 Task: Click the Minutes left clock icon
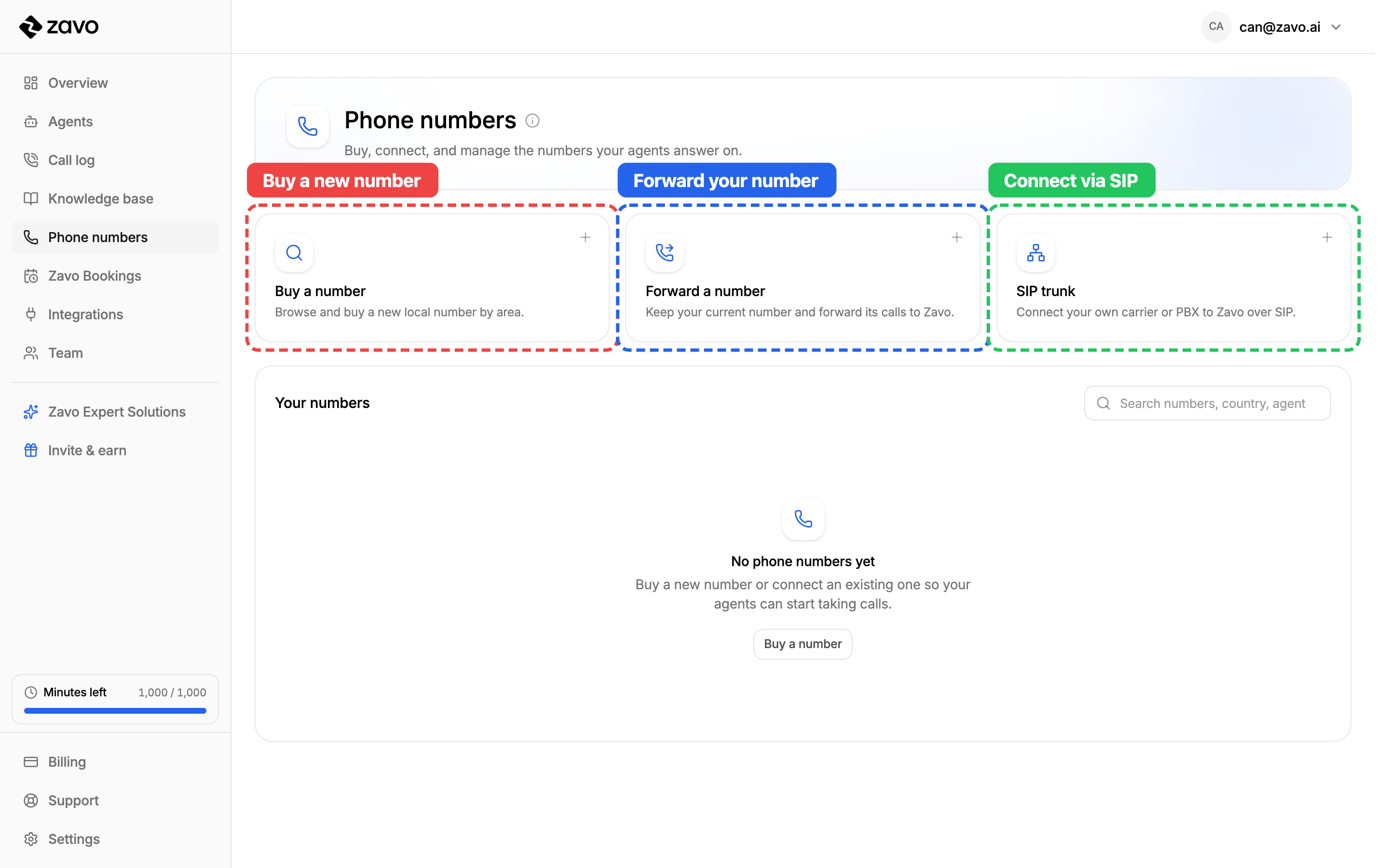pyautogui.click(x=31, y=692)
